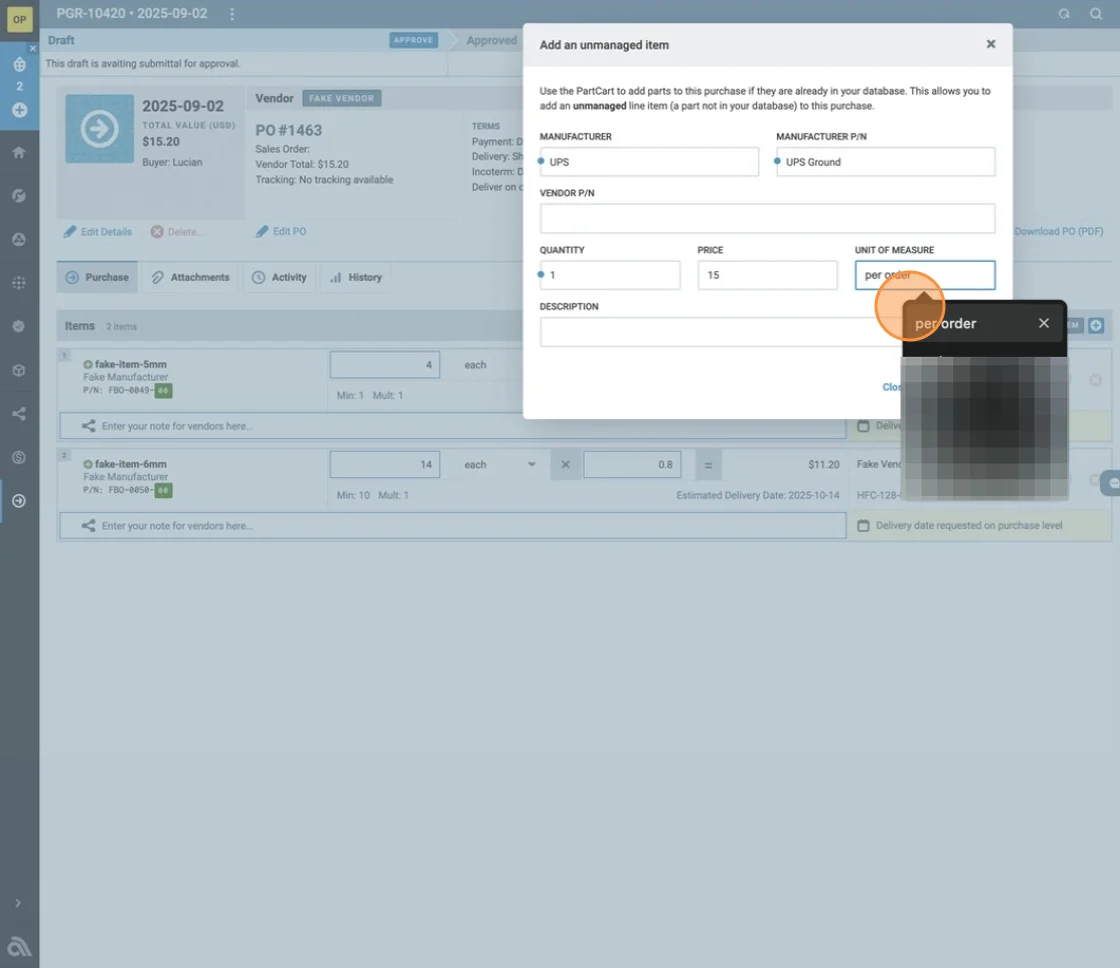Close the 'per order' tooltip popup
The image size is (1120, 968).
(1043, 323)
